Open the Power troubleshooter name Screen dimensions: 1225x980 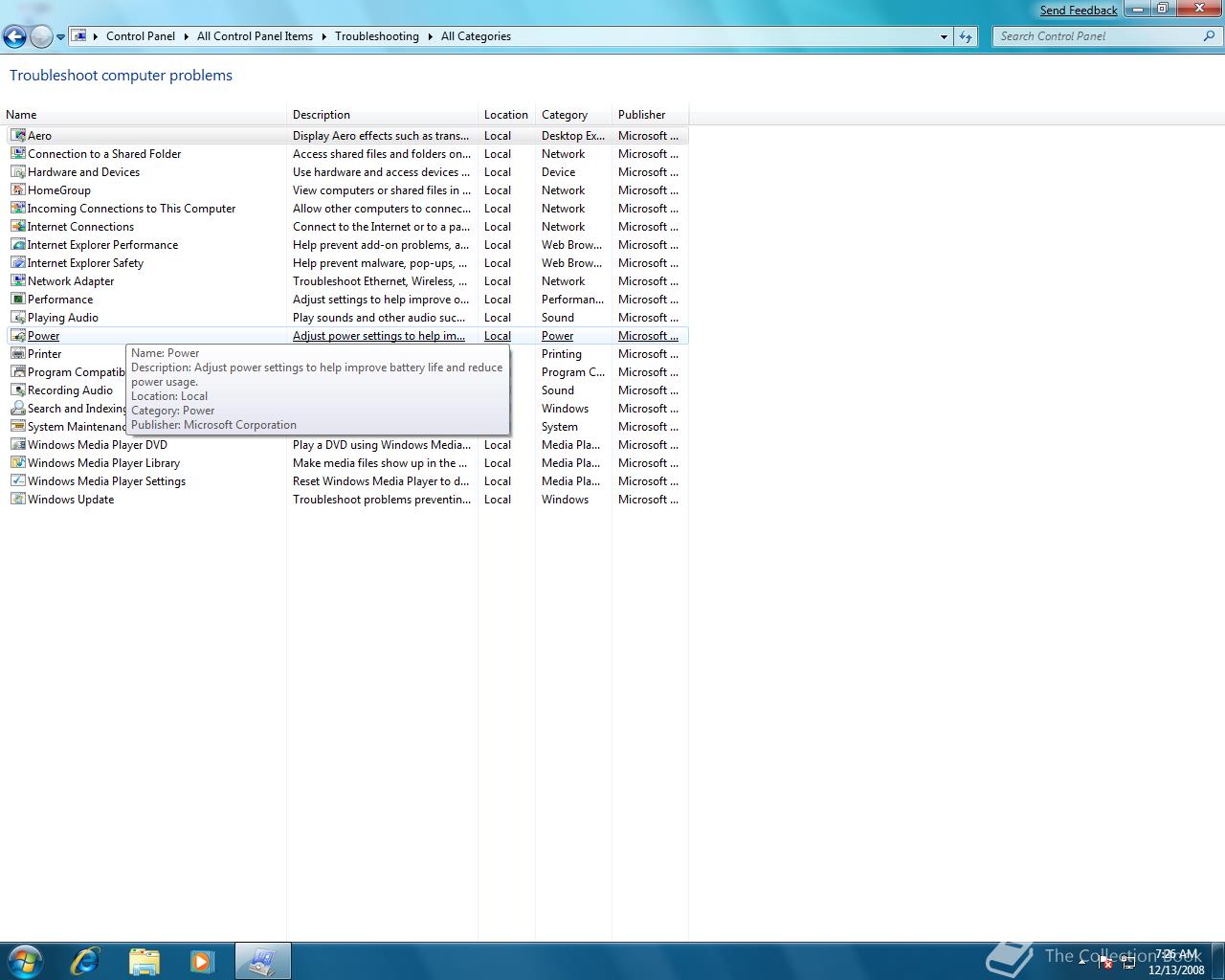[x=43, y=336]
